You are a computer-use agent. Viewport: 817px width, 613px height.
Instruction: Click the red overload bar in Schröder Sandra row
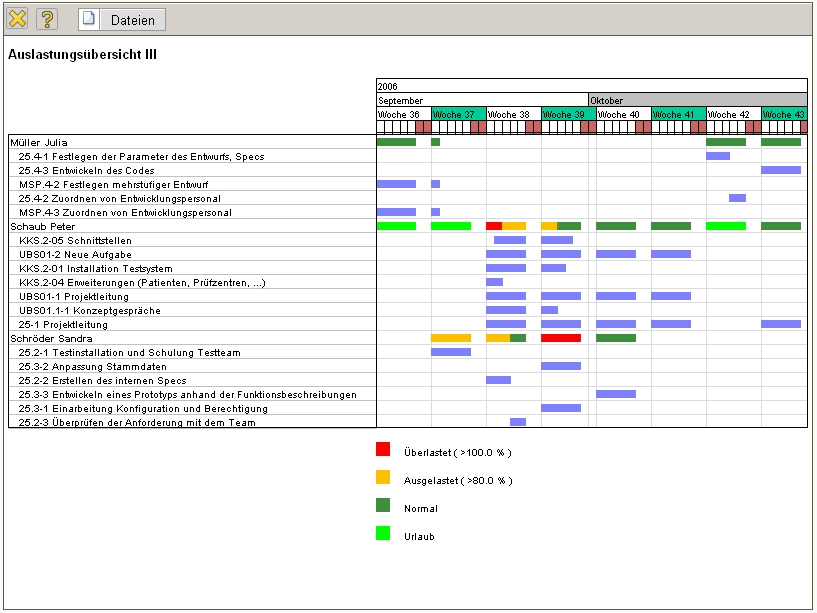560,338
